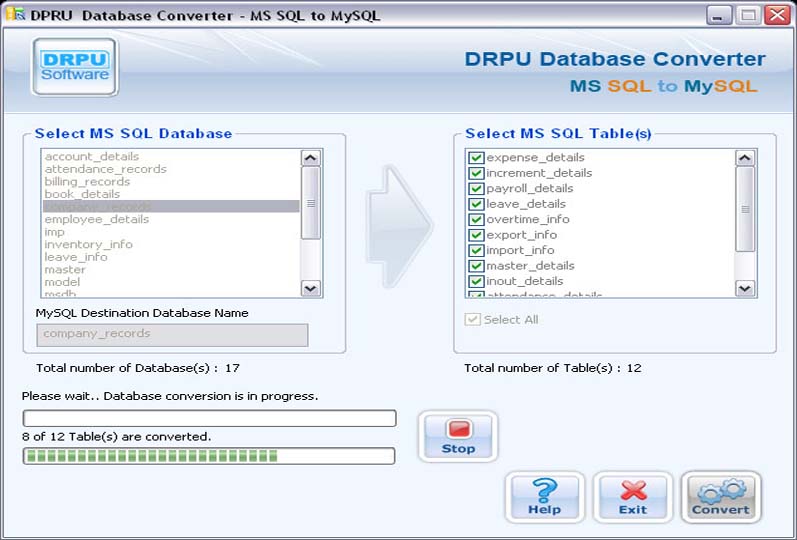Start conversion with the Convert gears button
This screenshot has width=797, height=540.
tap(720, 497)
